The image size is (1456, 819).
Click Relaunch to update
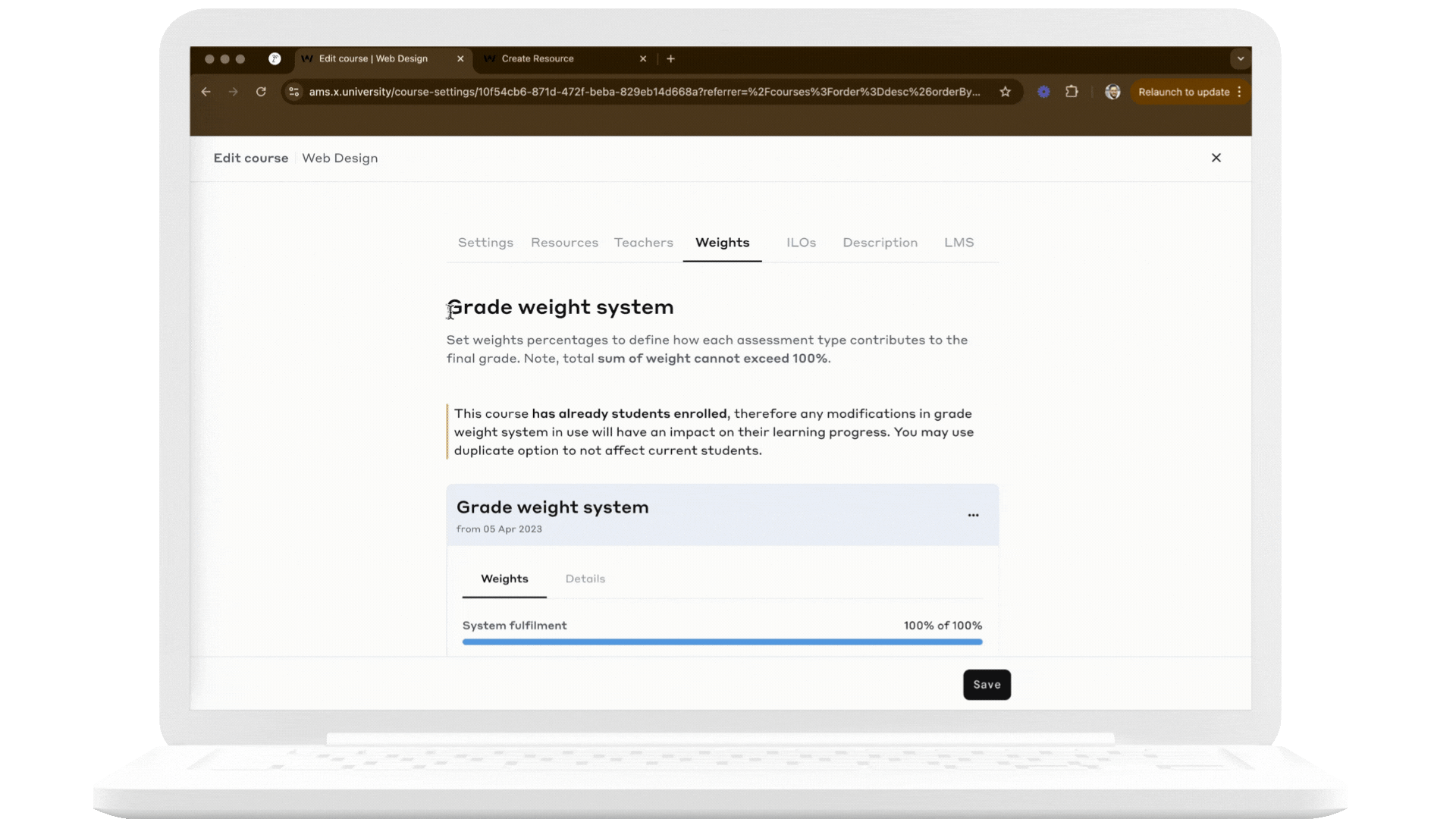pos(1184,92)
